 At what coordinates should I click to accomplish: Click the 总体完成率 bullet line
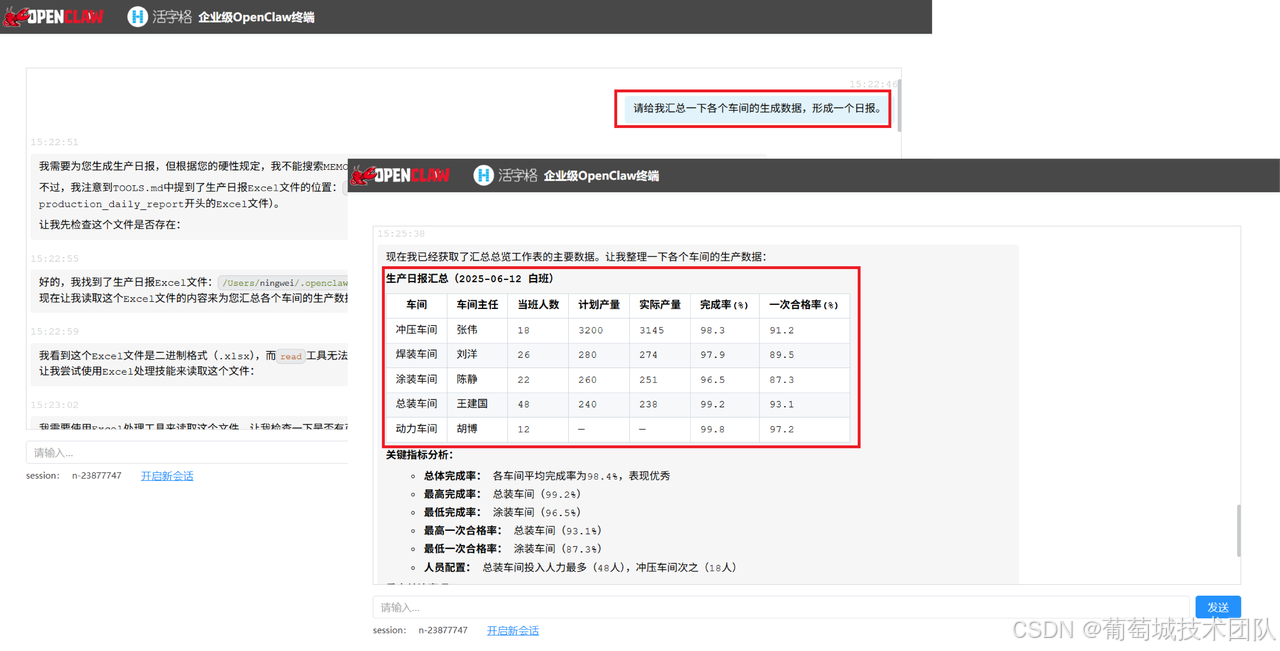pos(547,476)
